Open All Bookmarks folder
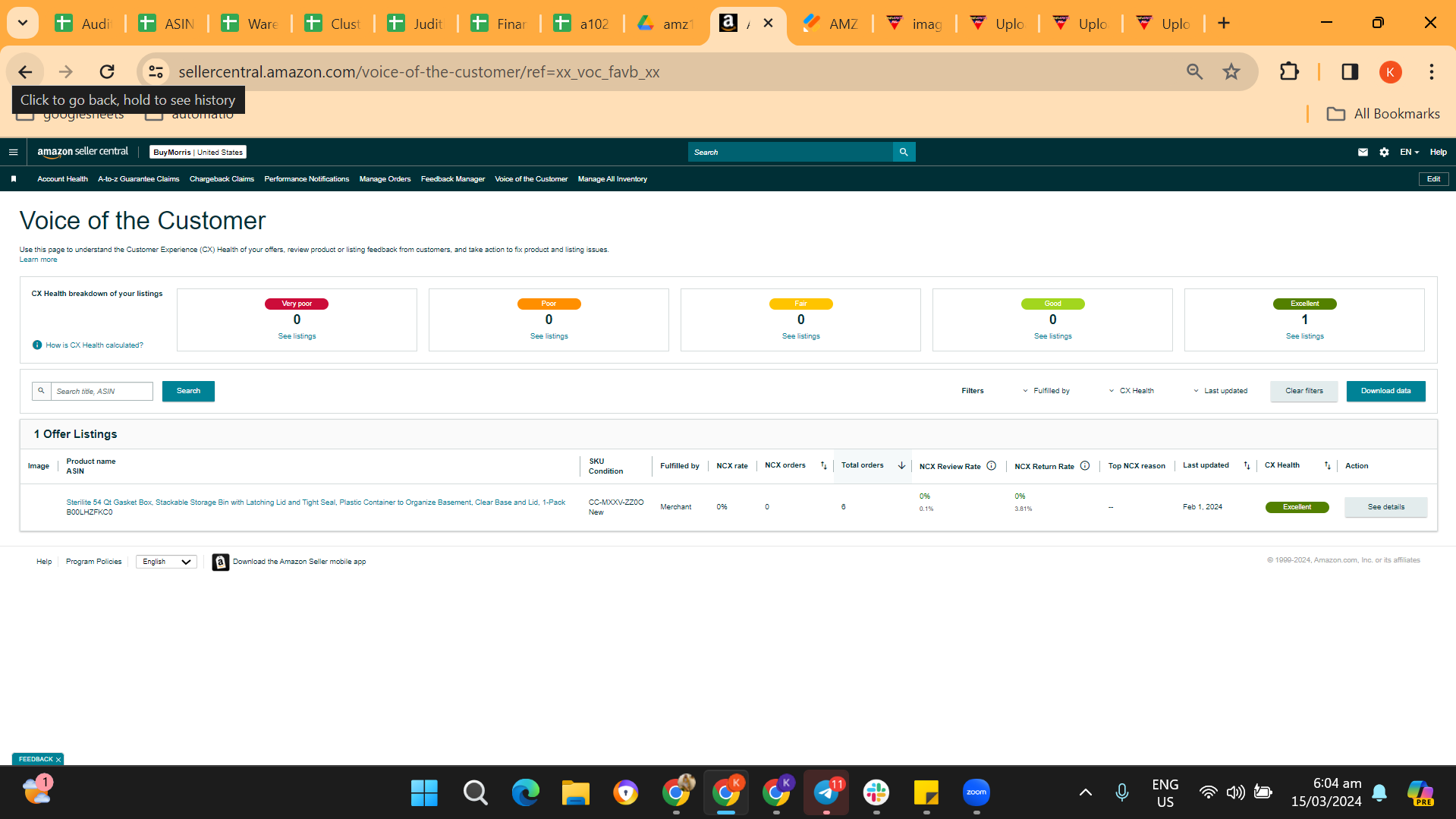 coord(1382,114)
